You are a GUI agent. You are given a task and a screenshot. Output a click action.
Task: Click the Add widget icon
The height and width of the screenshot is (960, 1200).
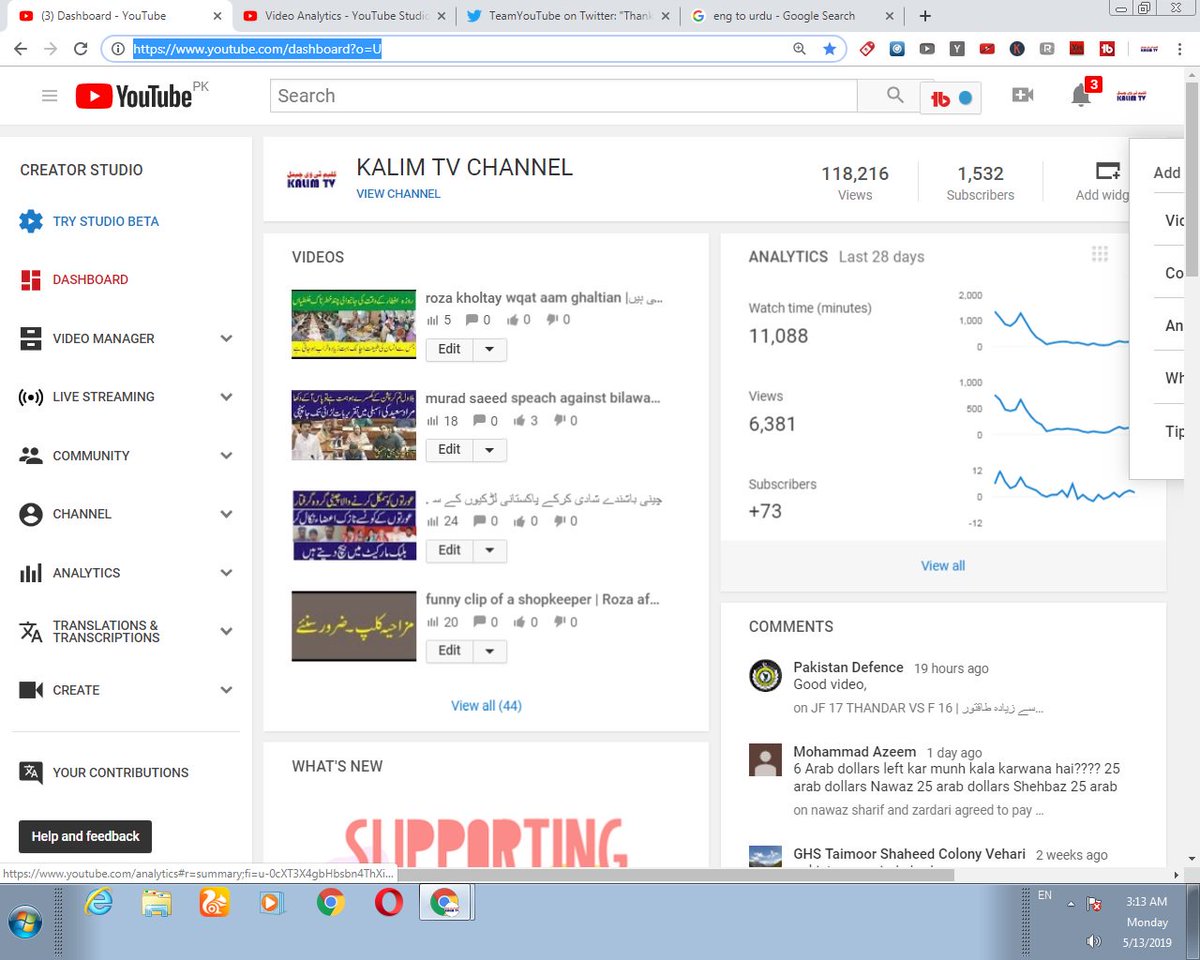[1108, 171]
